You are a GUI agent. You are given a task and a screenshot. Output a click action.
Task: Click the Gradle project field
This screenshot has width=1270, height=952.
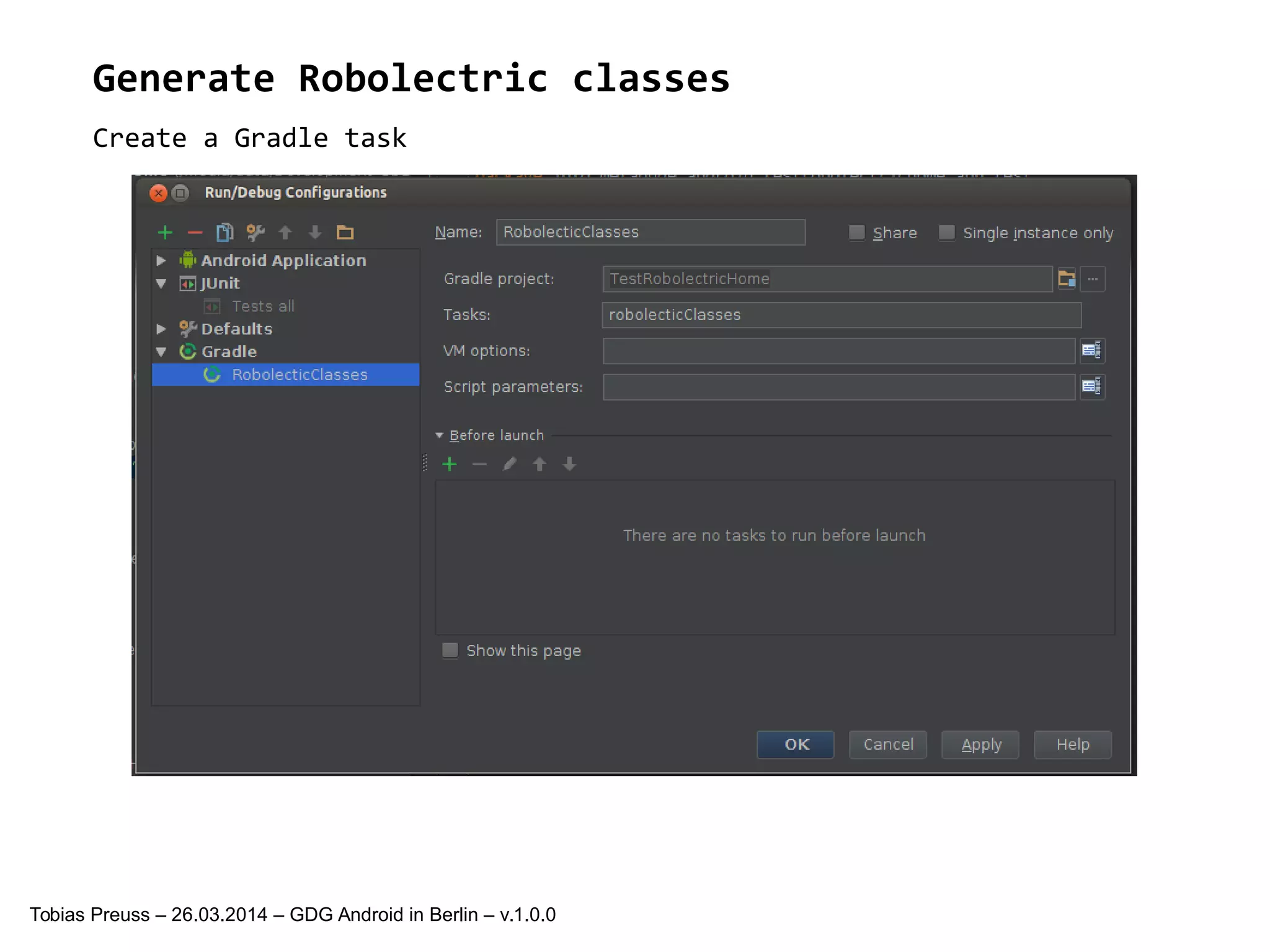pos(827,279)
